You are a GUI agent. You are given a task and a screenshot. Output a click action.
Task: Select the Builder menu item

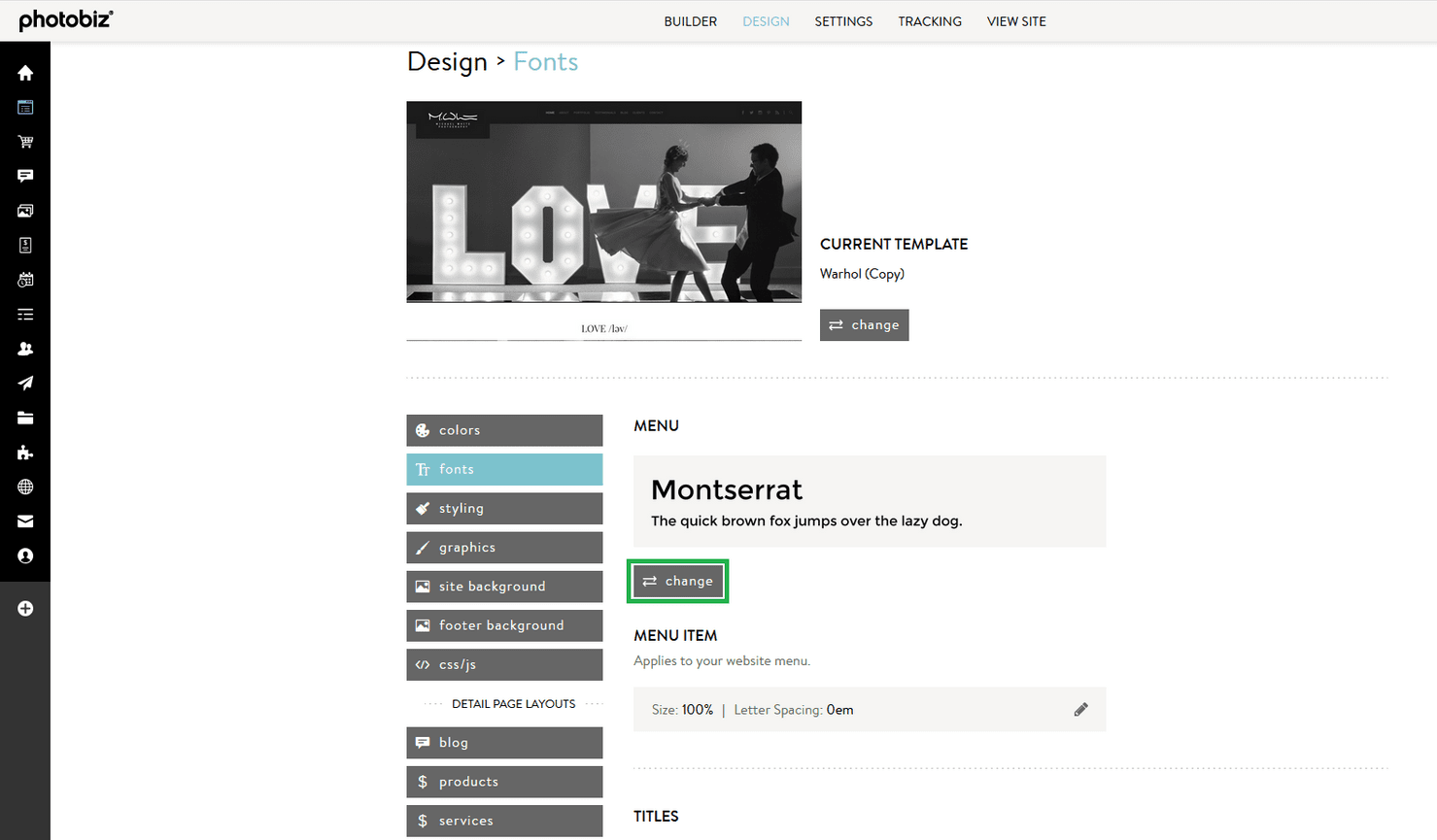[690, 20]
